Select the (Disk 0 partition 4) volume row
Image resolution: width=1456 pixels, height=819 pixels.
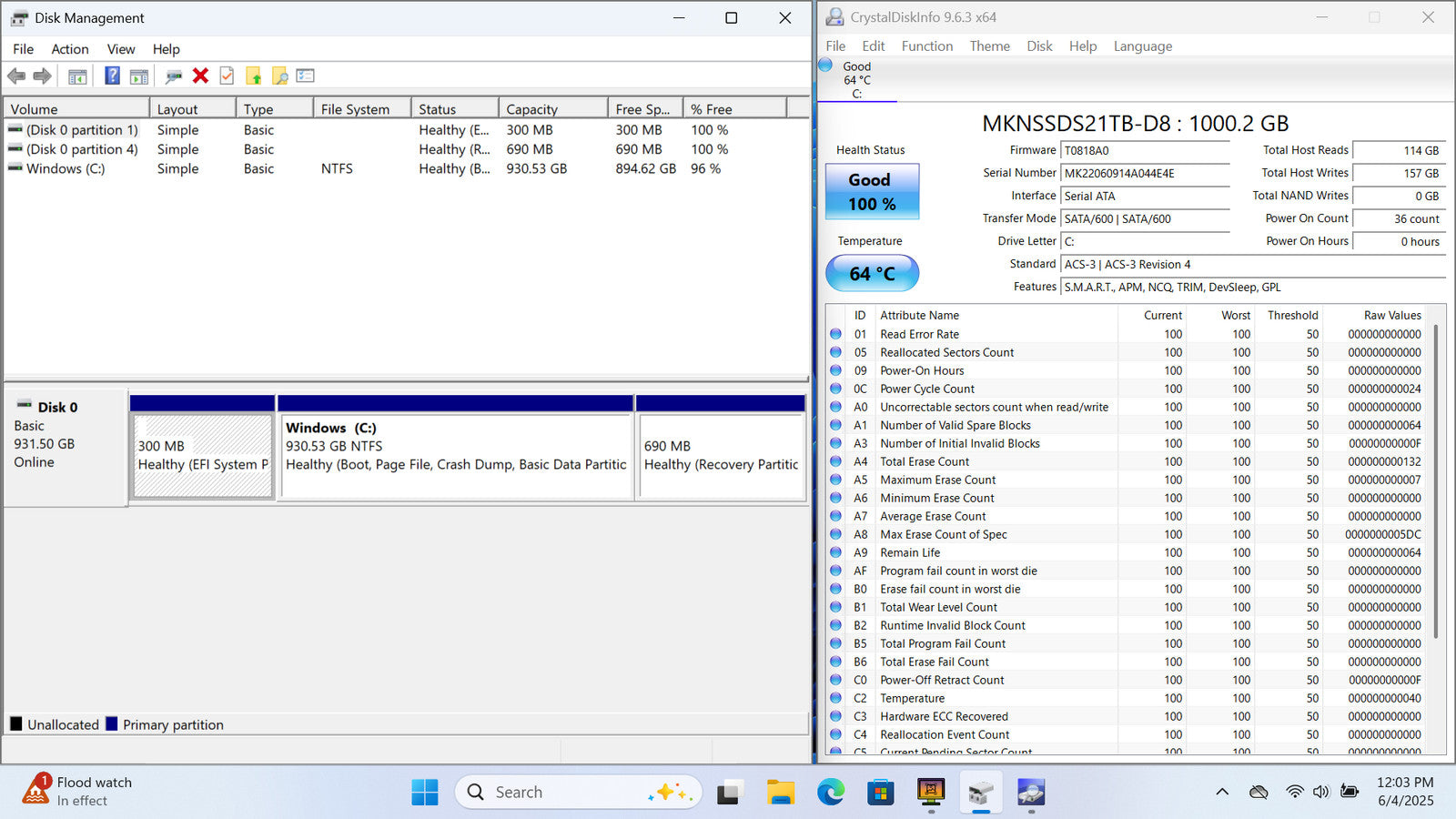click(406, 149)
